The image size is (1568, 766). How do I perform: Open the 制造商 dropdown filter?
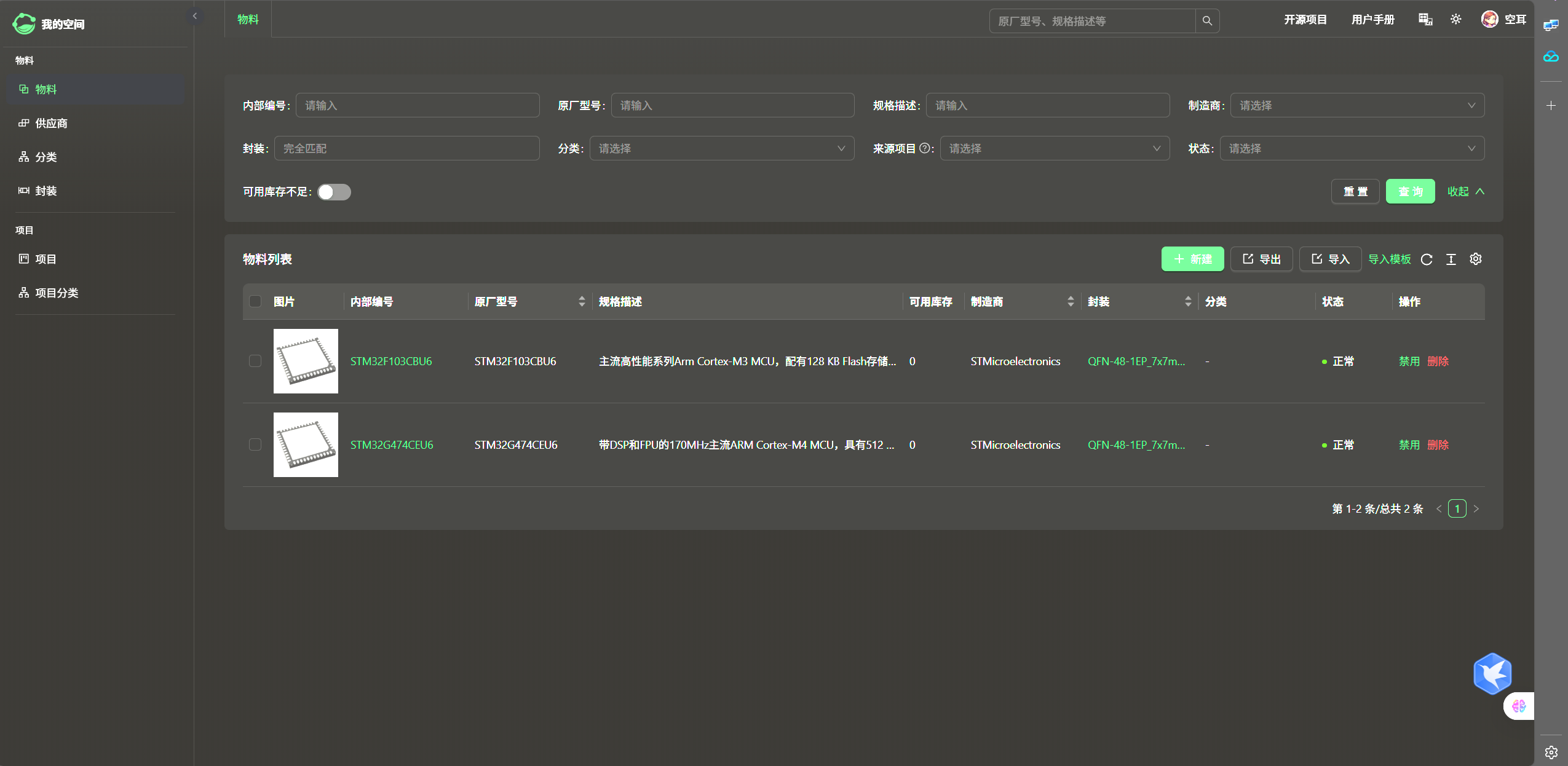coord(1357,105)
